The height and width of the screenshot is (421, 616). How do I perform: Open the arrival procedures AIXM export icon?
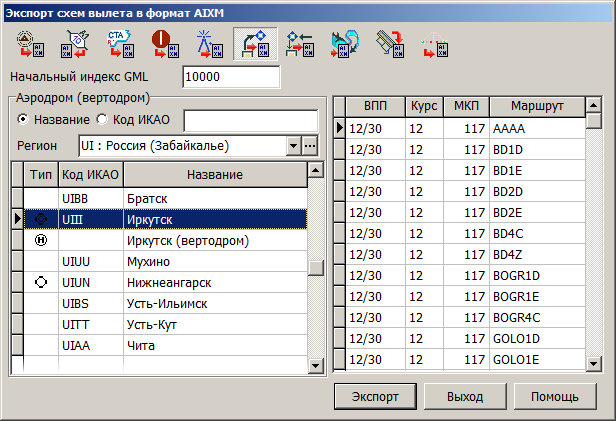click(300, 44)
